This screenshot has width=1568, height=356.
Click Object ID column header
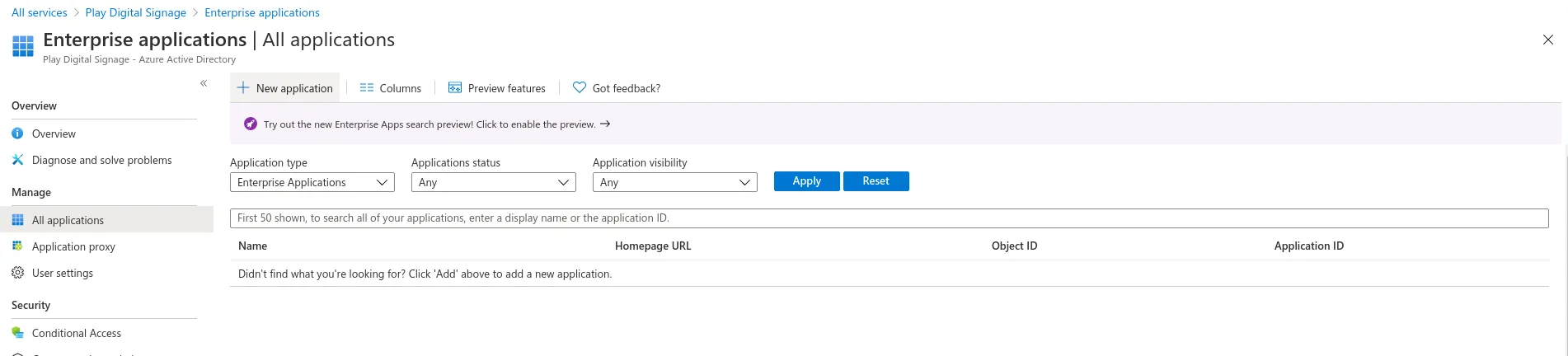[1014, 246]
